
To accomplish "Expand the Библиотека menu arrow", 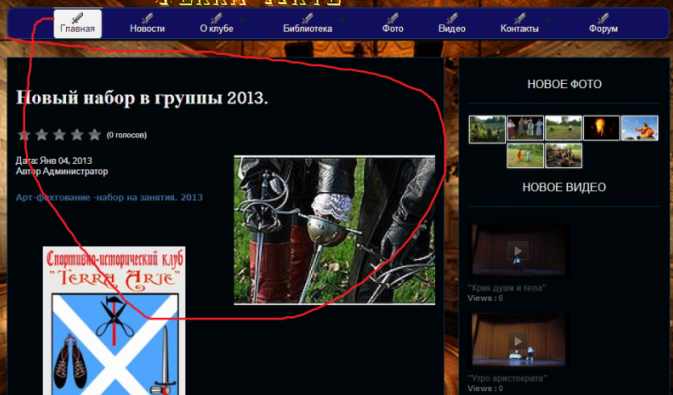I will tap(343, 20).
